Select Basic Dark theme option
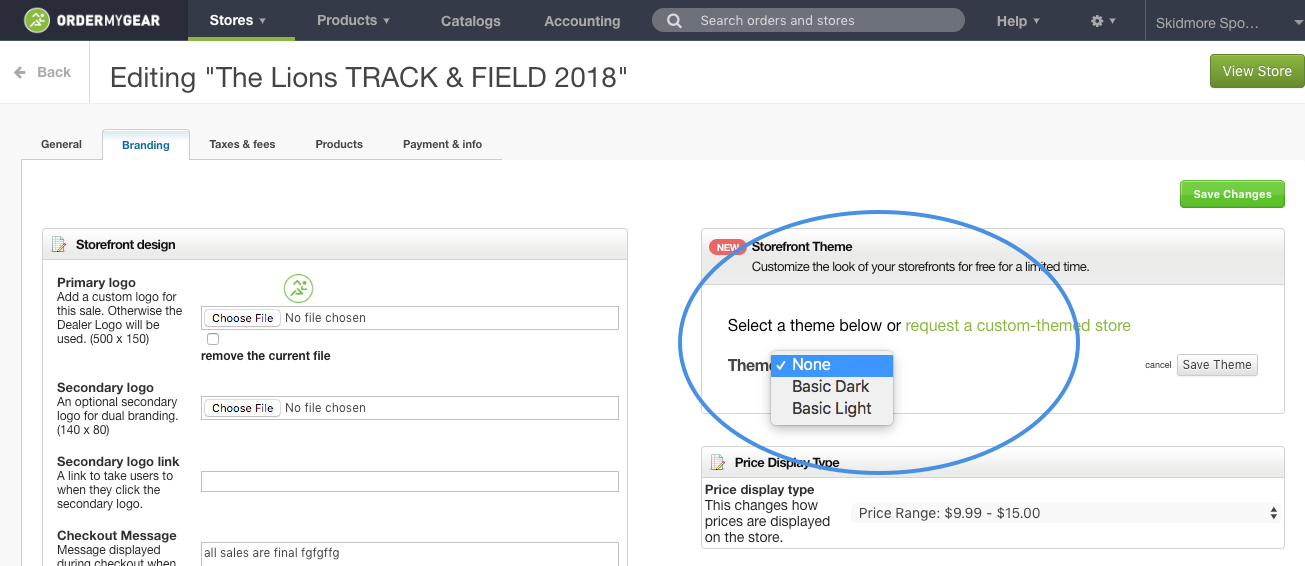This screenshot has height=566, width=1305. (831, 386)
